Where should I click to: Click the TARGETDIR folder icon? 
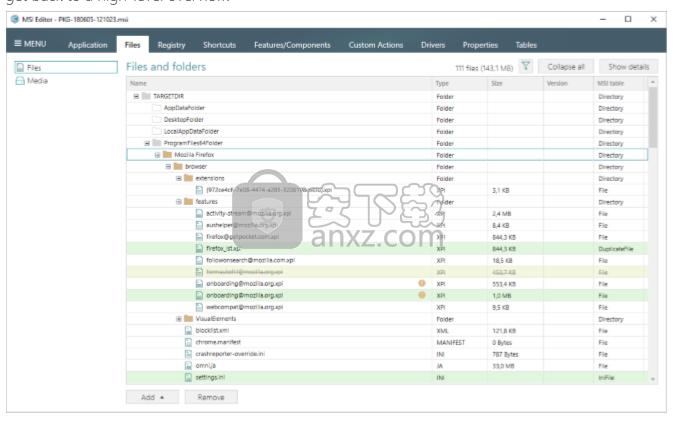pyautogui.click(x=146, y=96)
